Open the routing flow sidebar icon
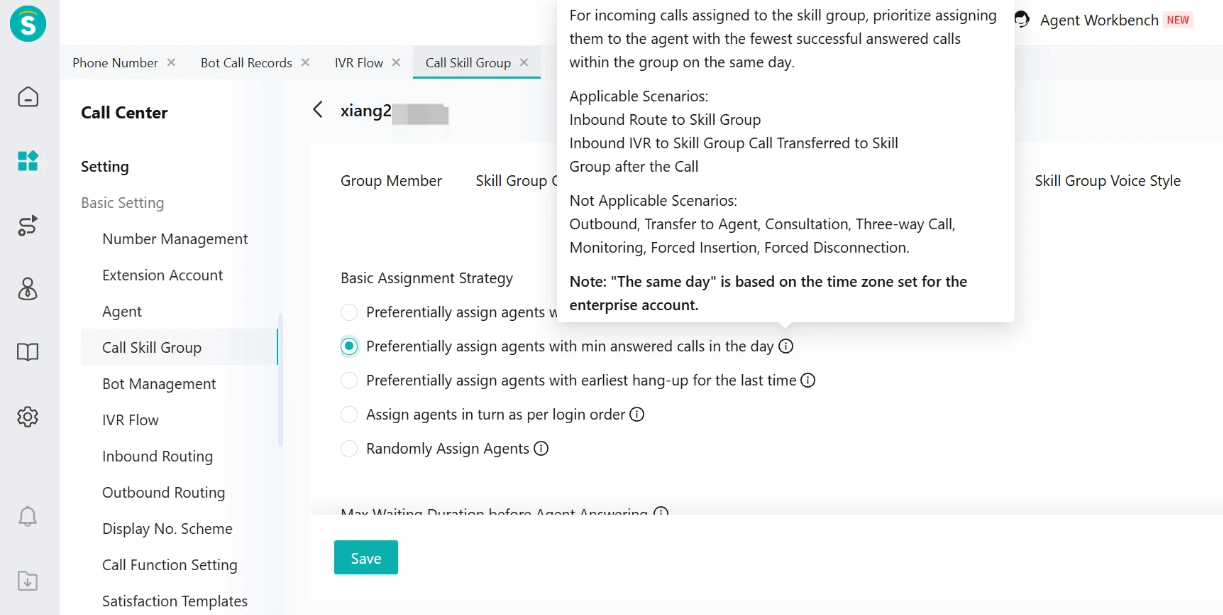The width and height of the screenshot is (1223, 615). pyautogui.click(x=28, y=225)
